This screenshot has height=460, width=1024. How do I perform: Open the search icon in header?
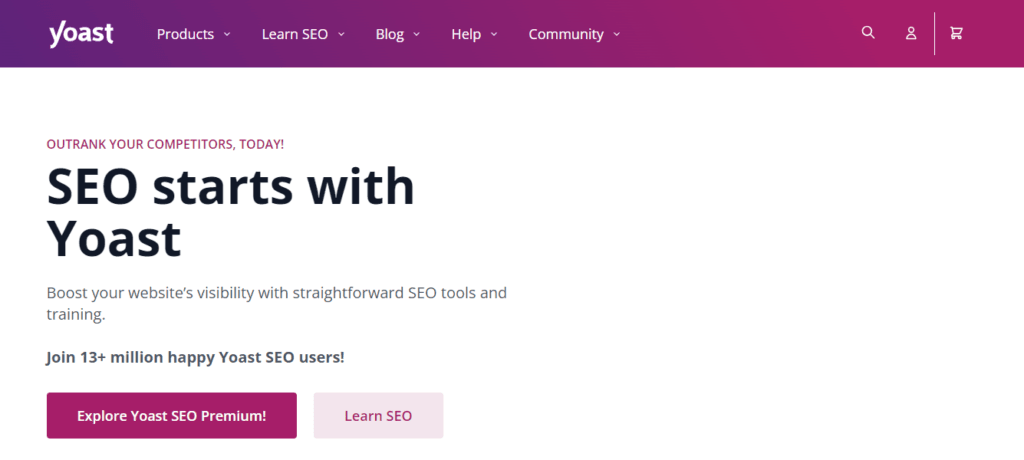868,33
